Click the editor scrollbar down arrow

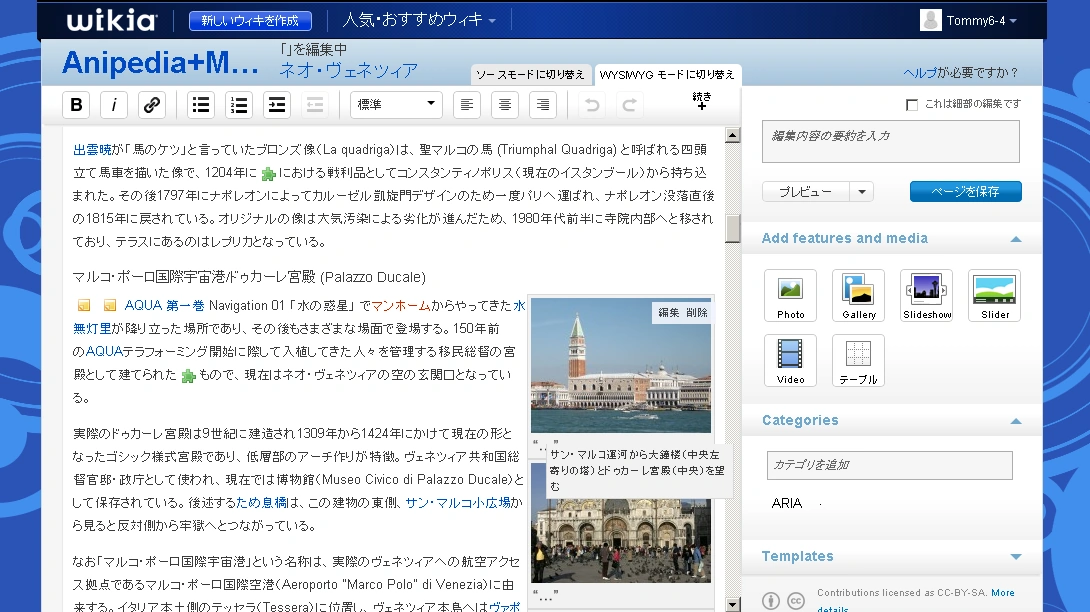pyautogui.click(x=732, y=604)
